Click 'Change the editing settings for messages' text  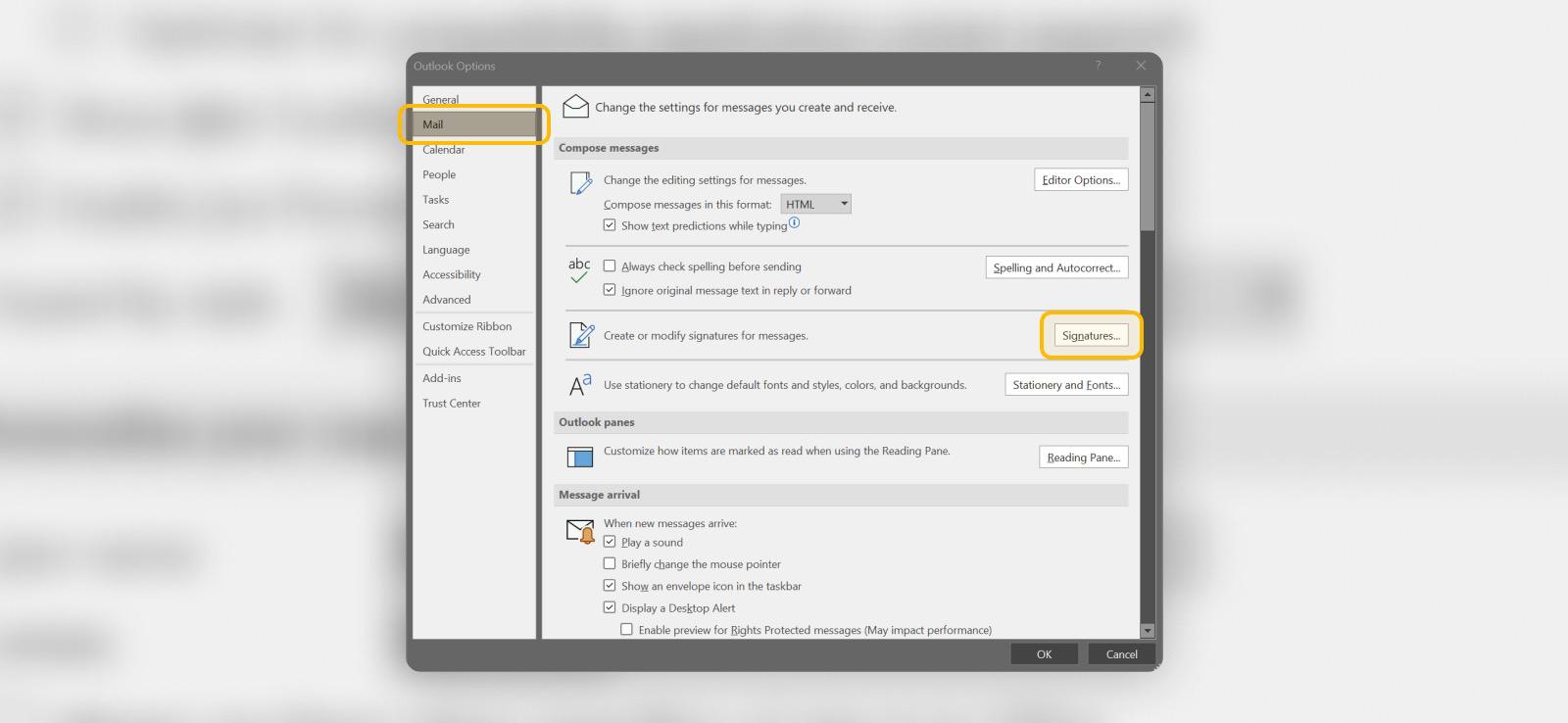[705, 180]
